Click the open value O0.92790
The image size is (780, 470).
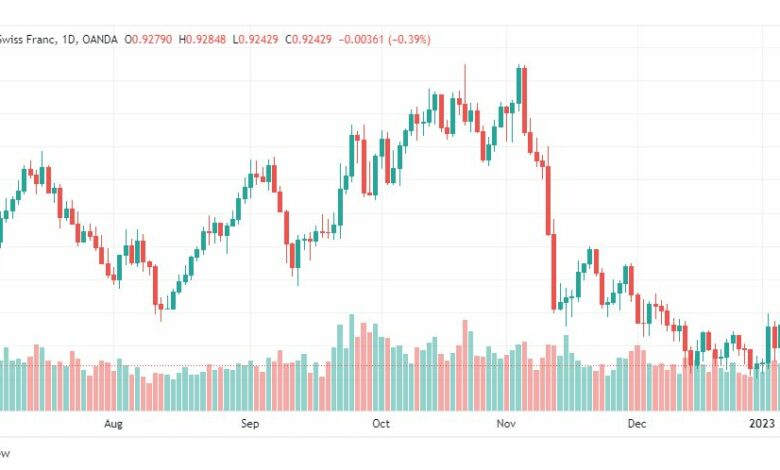[148, 39]
